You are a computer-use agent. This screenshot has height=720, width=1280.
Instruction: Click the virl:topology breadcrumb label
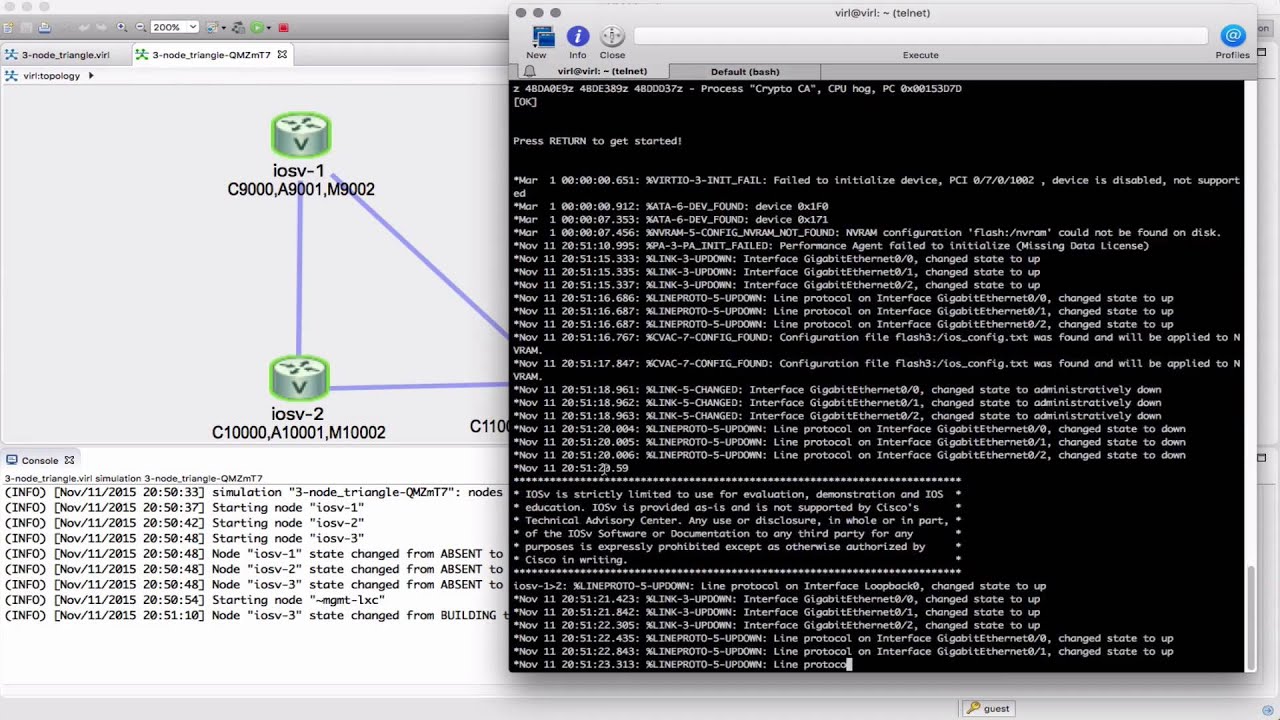tap(51, 76)
